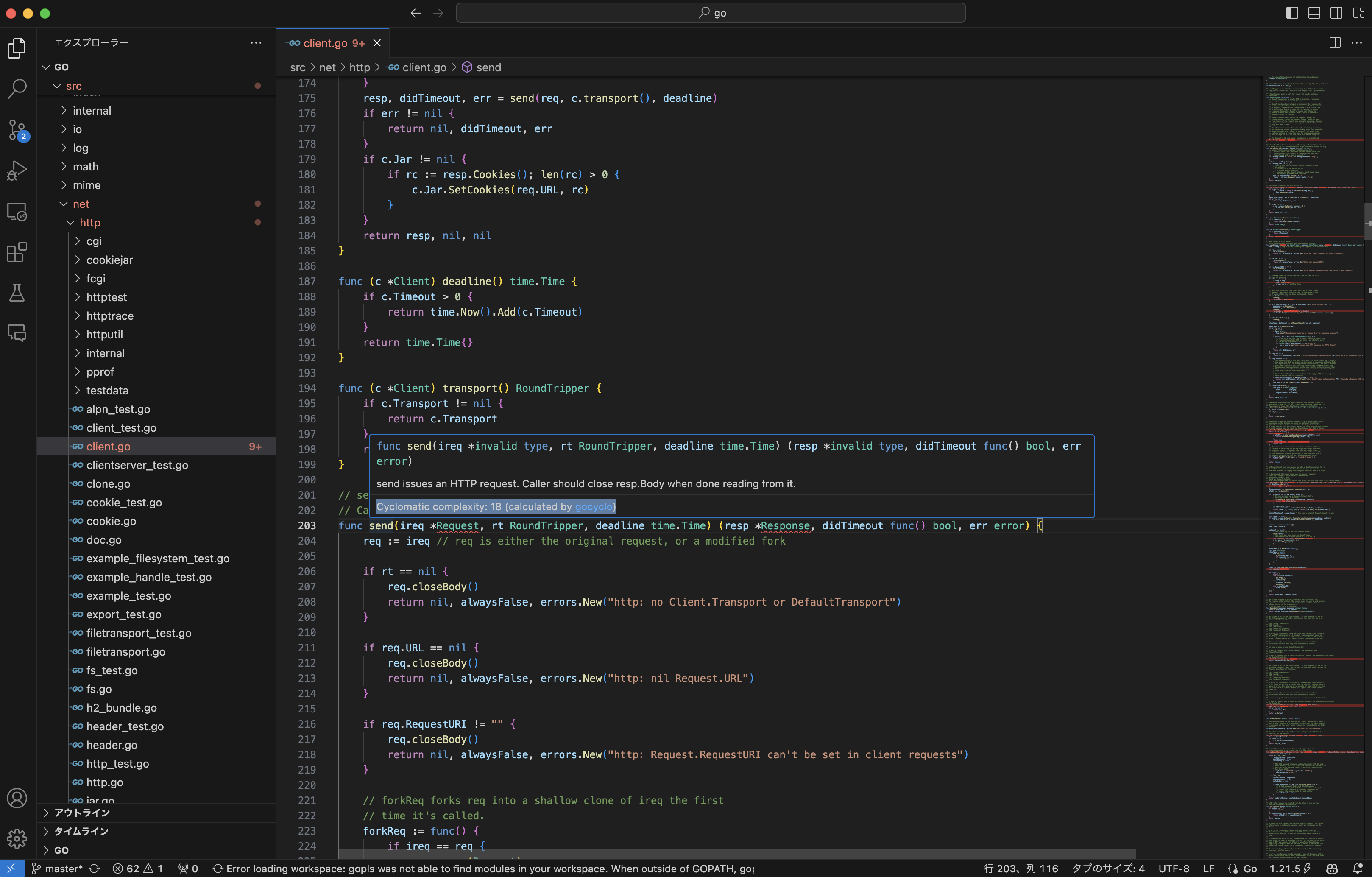This screenshot has width=1372, height=877.
Task: Click the command center search field
Action: pos(711,13)
